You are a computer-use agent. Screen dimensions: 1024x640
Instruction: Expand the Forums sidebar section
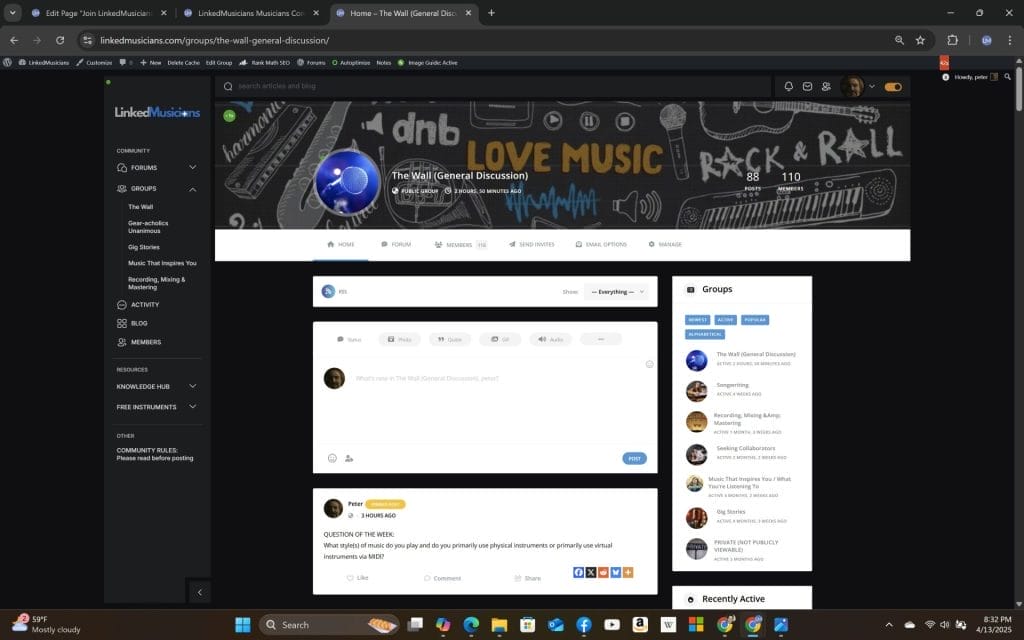coord(192,168)
